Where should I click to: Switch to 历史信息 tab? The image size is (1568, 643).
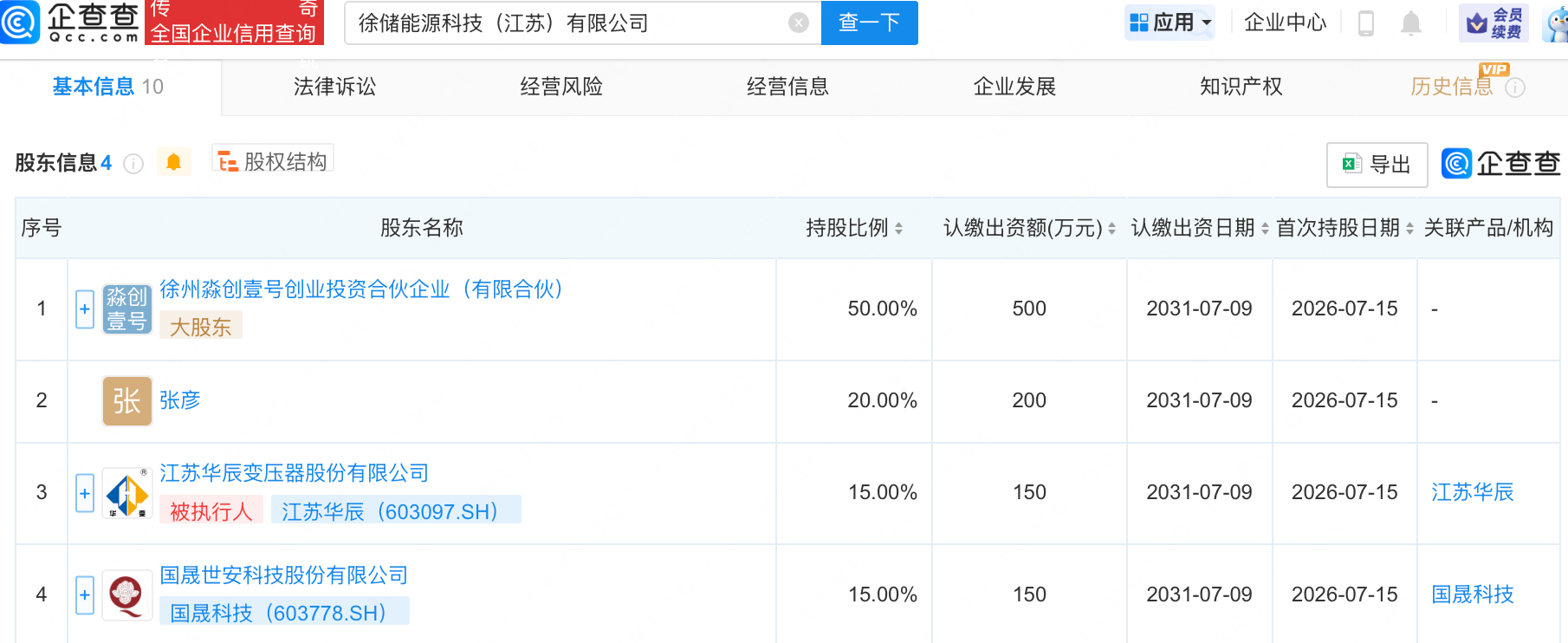click(x=1452, y=87)
